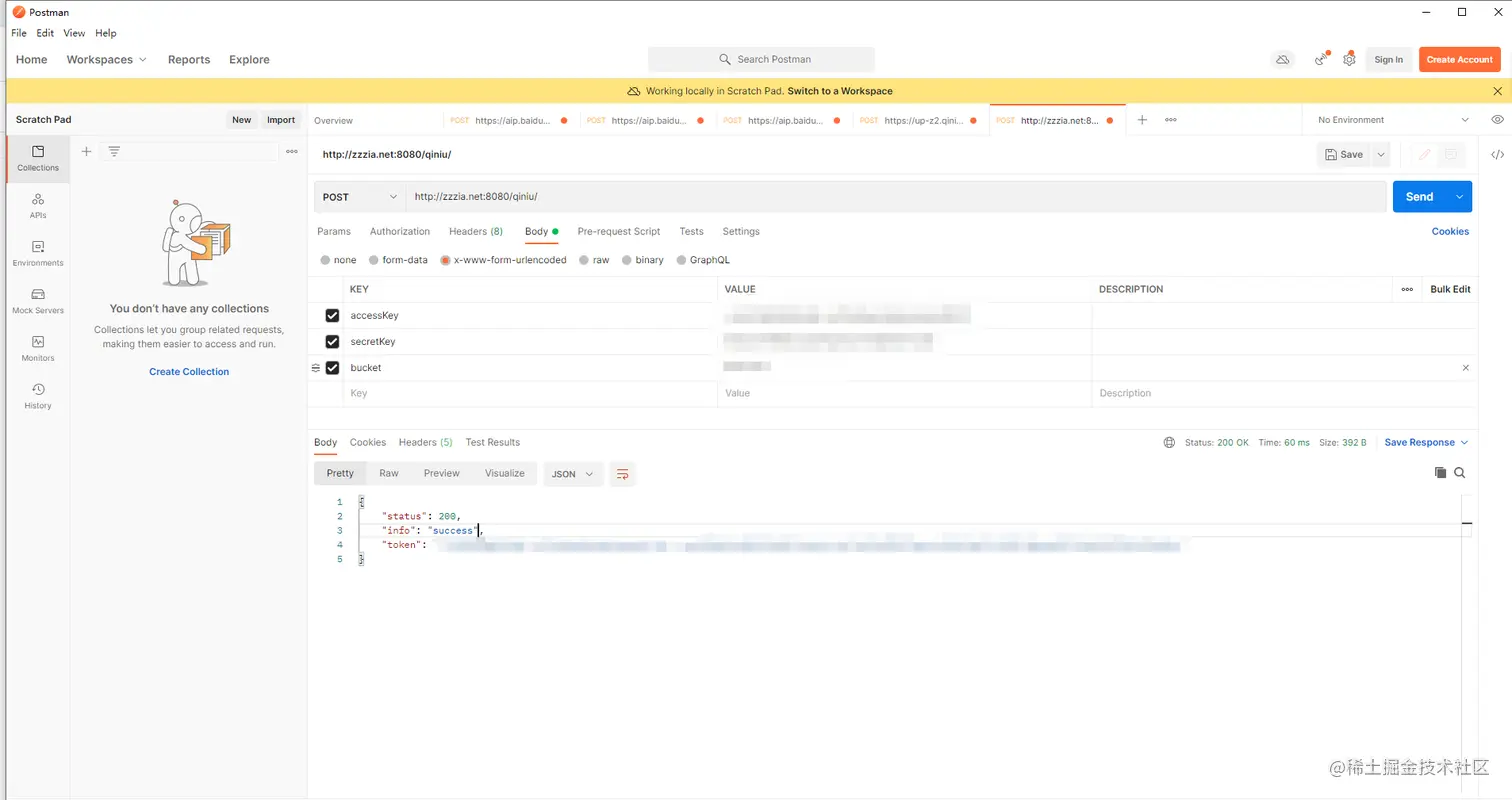Click the environment quick look eye icon
The width and height of the screenshot is (1512, 800).
point(1497,119)
